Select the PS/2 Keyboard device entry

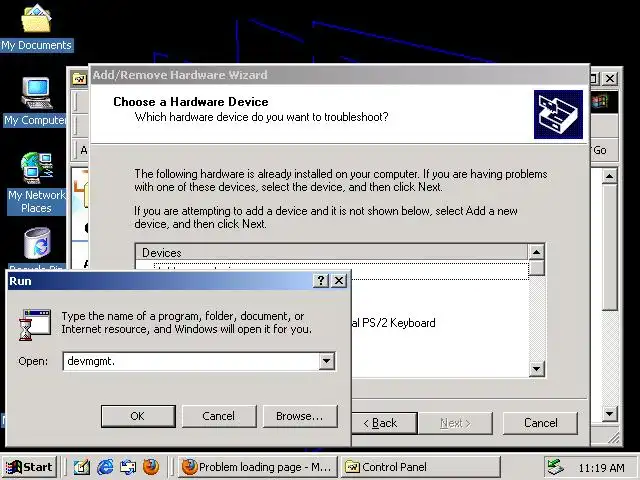pyautogui.click(x=393, y=323)
